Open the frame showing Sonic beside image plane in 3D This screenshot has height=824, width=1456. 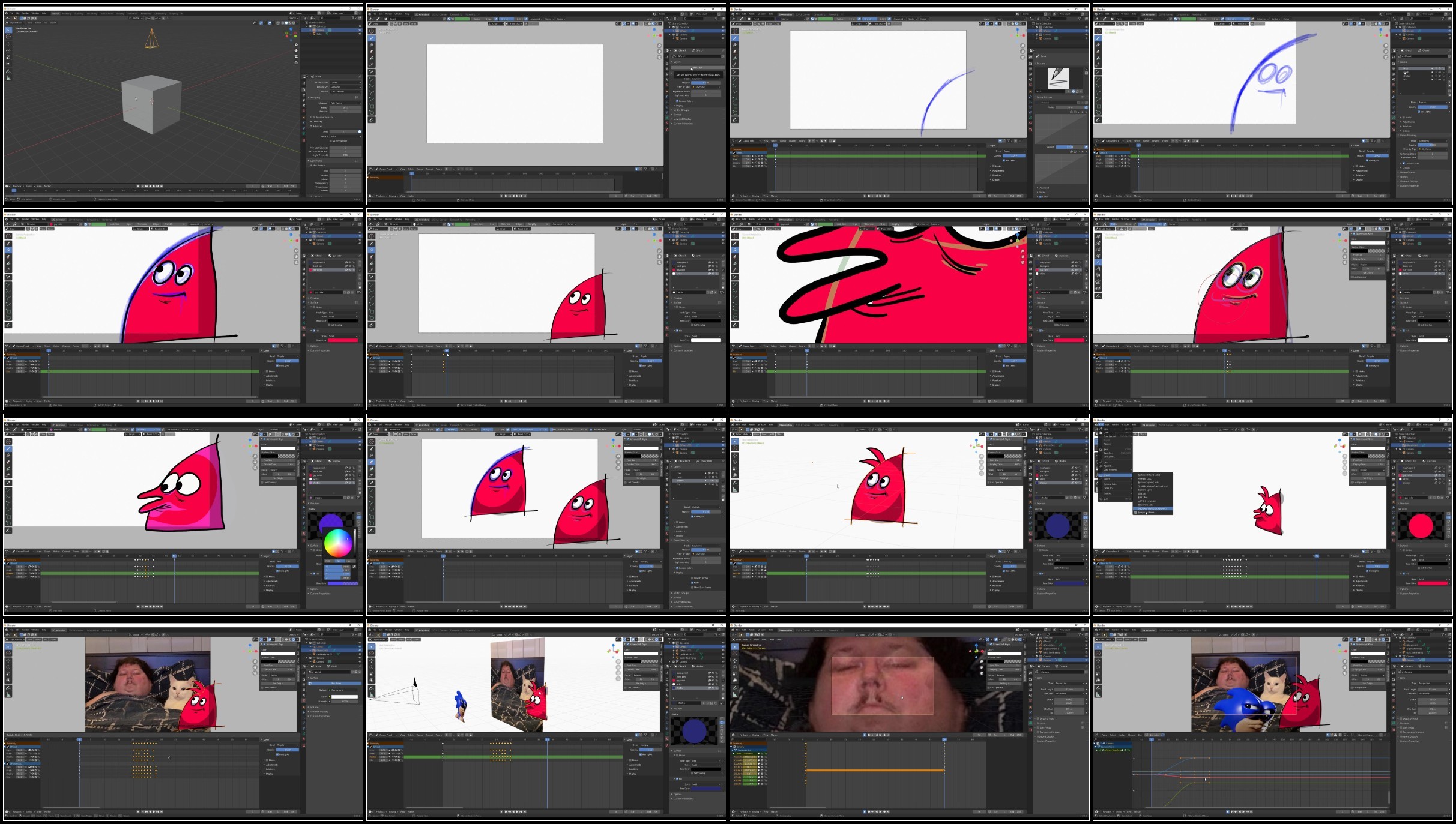coord(546,721)
